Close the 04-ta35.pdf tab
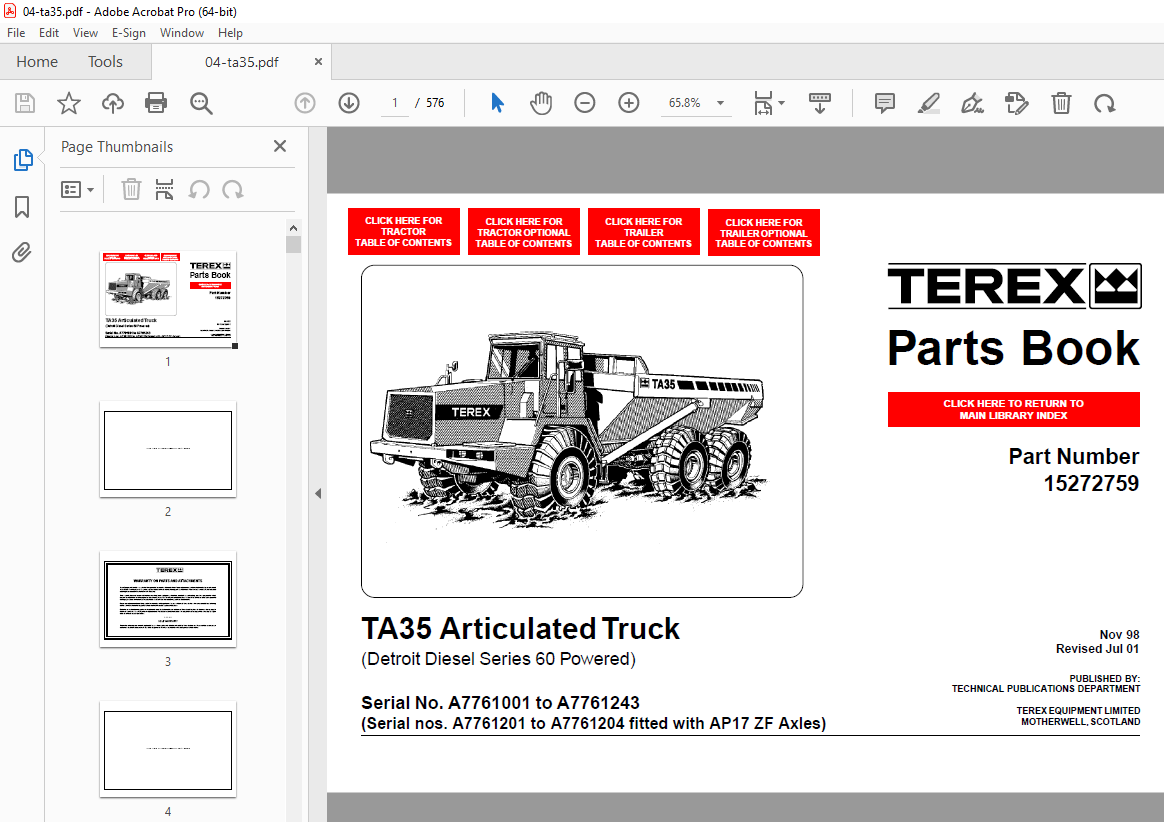The height and width of the screenshot is (822, 1164). point(318,62)
